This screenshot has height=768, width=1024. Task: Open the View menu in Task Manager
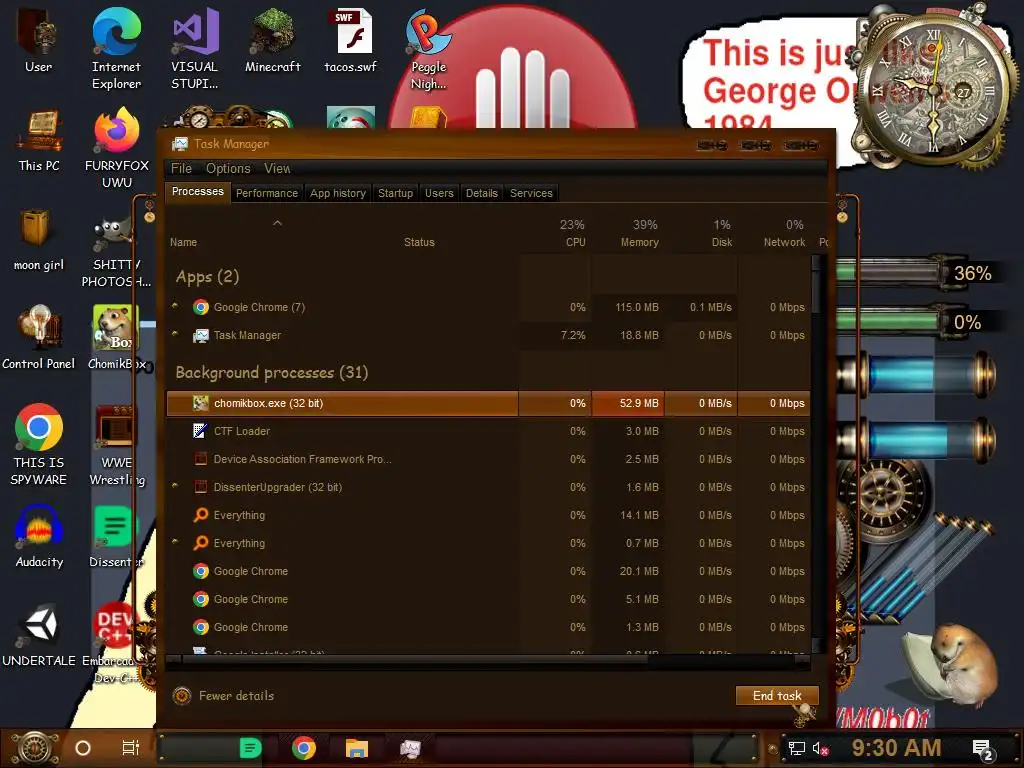coord(277,168)
